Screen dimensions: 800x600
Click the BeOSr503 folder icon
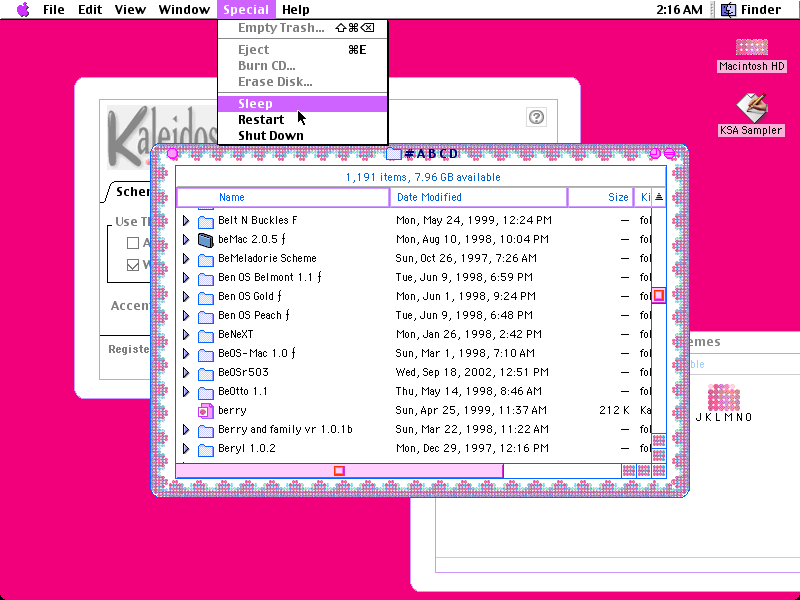point(206,373)
